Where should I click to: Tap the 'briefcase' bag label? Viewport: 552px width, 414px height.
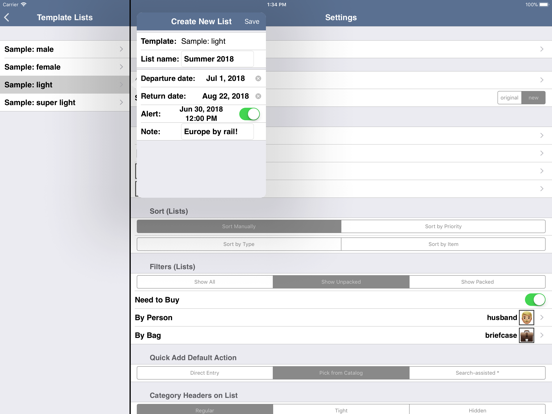click(501, 335)
